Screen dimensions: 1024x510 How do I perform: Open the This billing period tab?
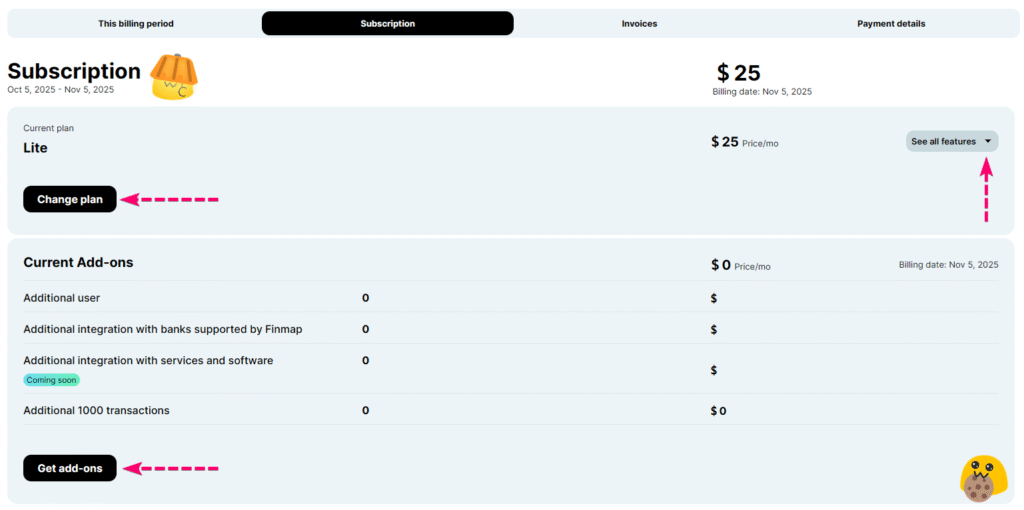(x=134, y=23)
